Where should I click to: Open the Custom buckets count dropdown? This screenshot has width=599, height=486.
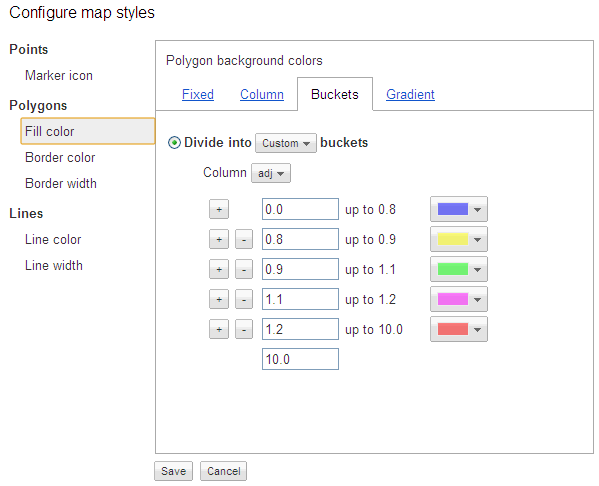point(286,143)
